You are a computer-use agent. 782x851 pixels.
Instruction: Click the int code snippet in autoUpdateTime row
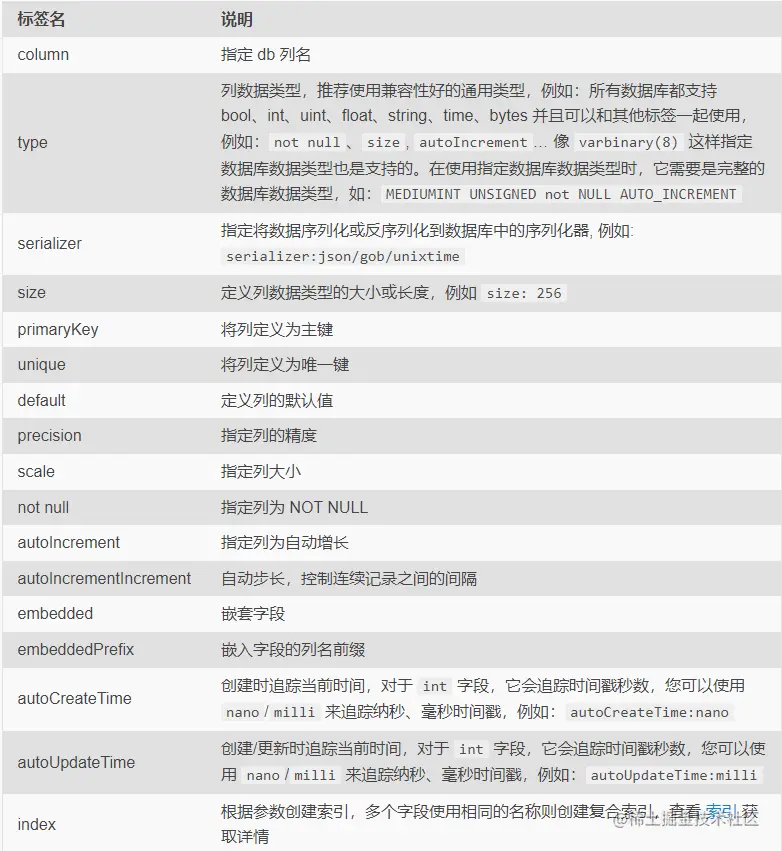pos(471,749)
